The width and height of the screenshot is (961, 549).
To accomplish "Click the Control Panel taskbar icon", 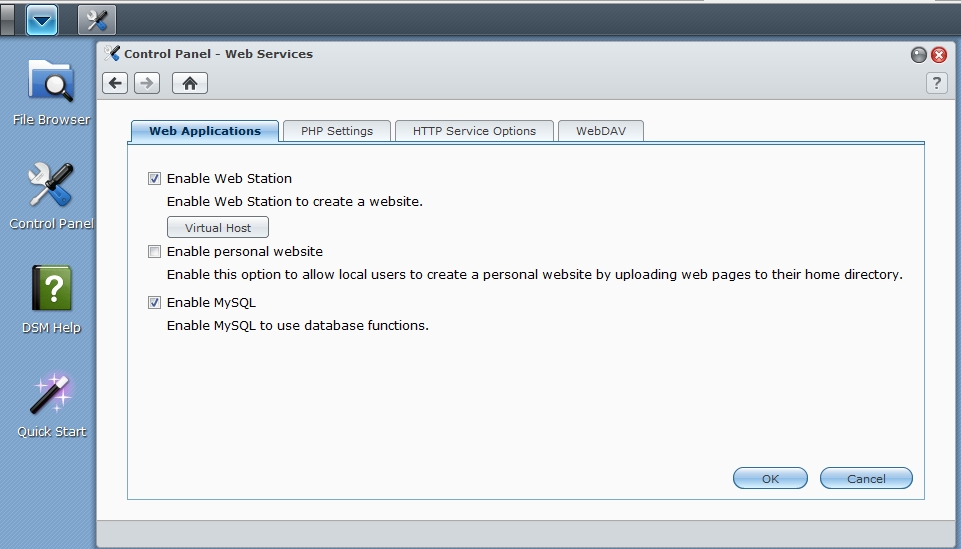I will (x=96, y=19).
